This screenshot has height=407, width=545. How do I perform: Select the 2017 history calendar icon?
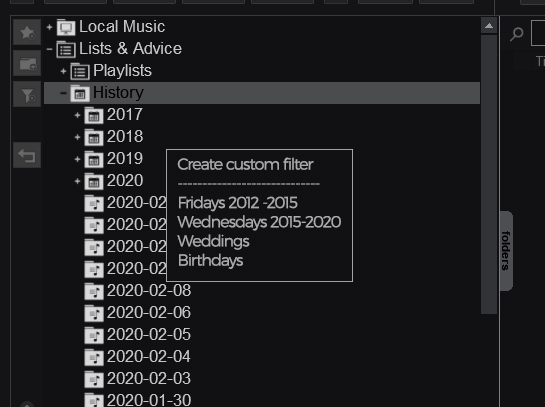(94, 115)
